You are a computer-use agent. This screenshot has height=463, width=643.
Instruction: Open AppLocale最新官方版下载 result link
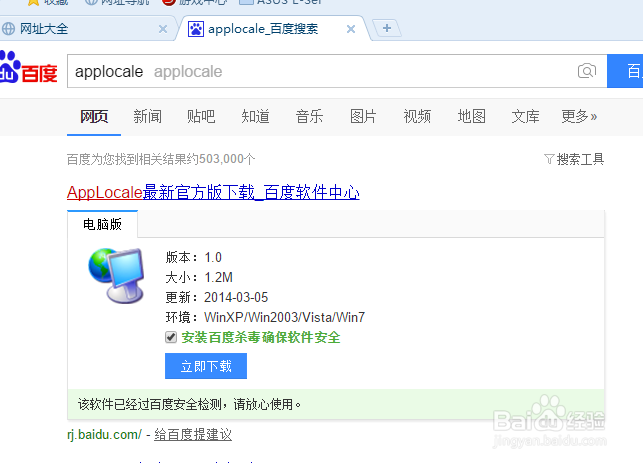[213, 192]
